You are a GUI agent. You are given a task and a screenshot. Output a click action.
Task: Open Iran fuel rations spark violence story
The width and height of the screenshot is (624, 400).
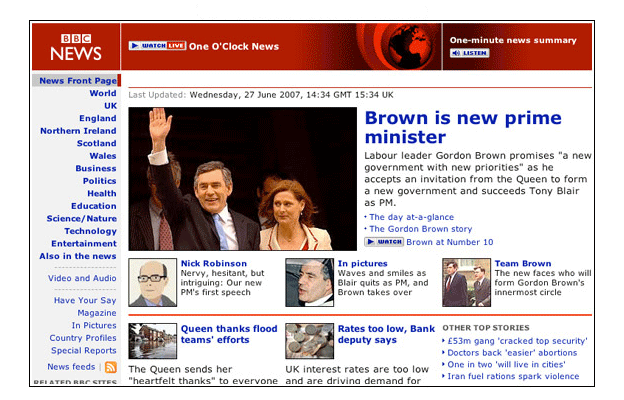click(513, 377)
